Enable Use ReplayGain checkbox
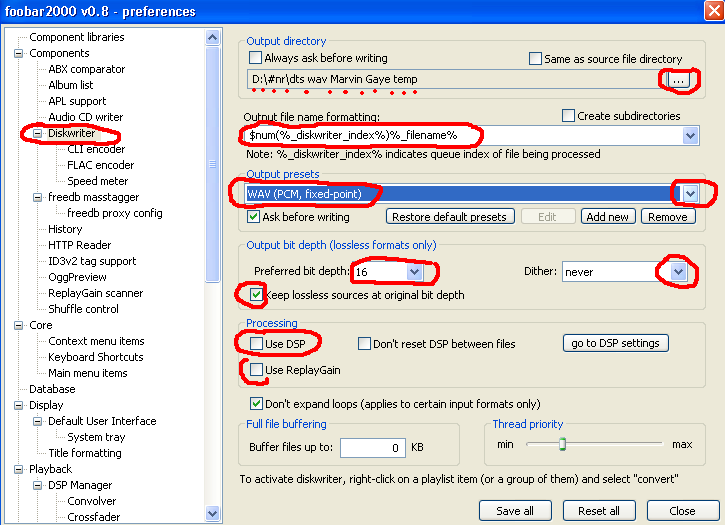The width and height of the screenshot is (725, 525). pos(256,370)
